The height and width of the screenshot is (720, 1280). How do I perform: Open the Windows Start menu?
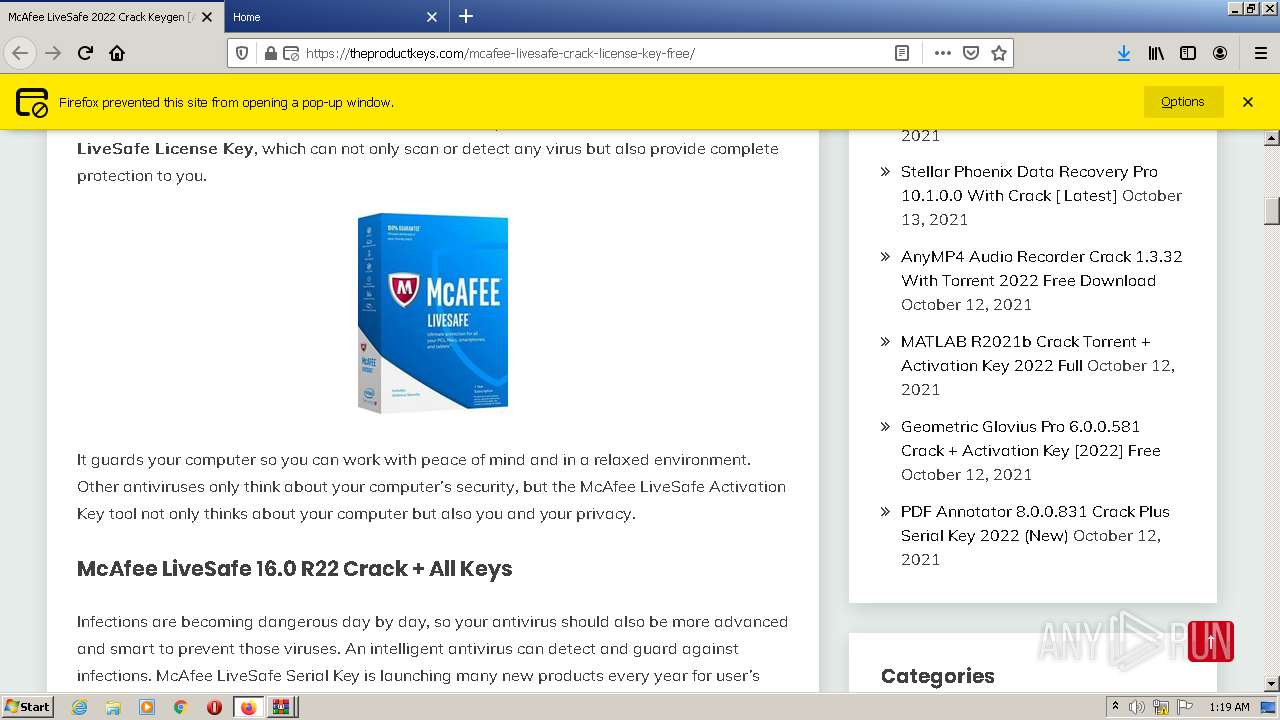coord(28,707)
